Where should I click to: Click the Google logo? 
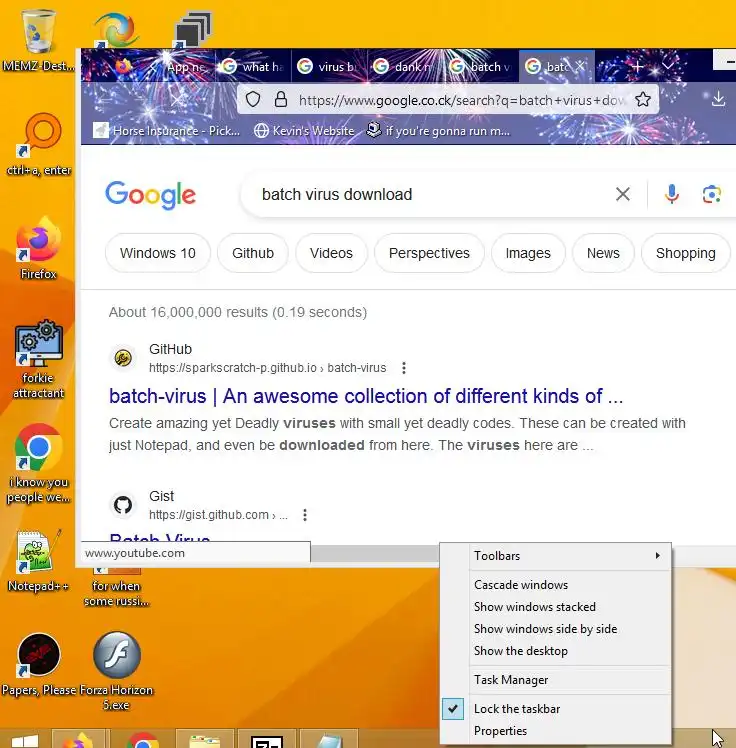150,195
